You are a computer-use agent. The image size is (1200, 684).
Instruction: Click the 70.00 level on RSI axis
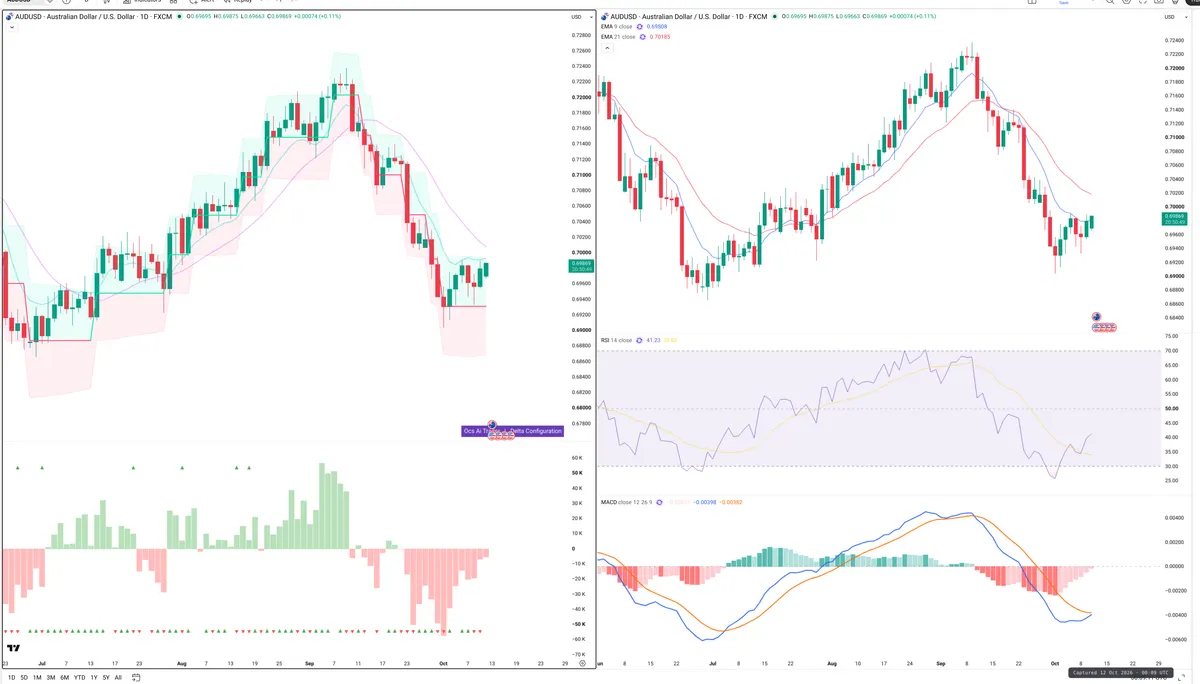point(1173,351)
